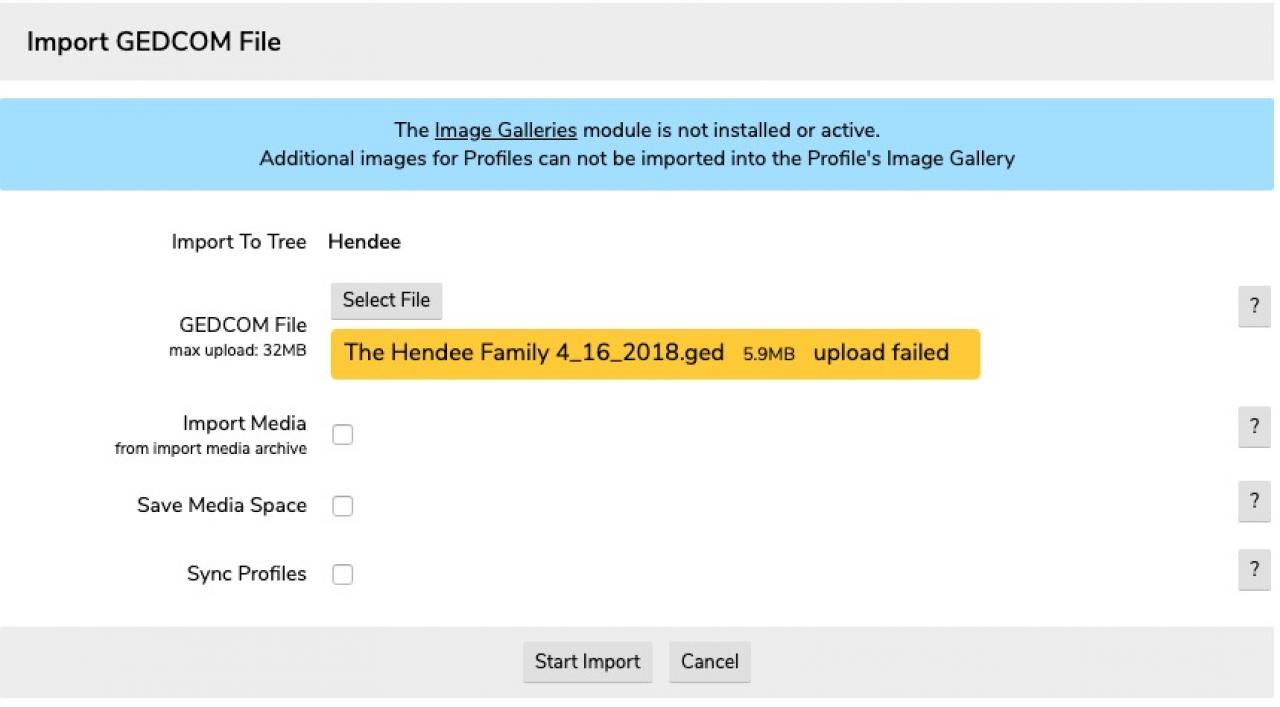Viewport: 1280px width, 707px height.
Task: Click the 5.9MB file size text
Action: point(768,354)
